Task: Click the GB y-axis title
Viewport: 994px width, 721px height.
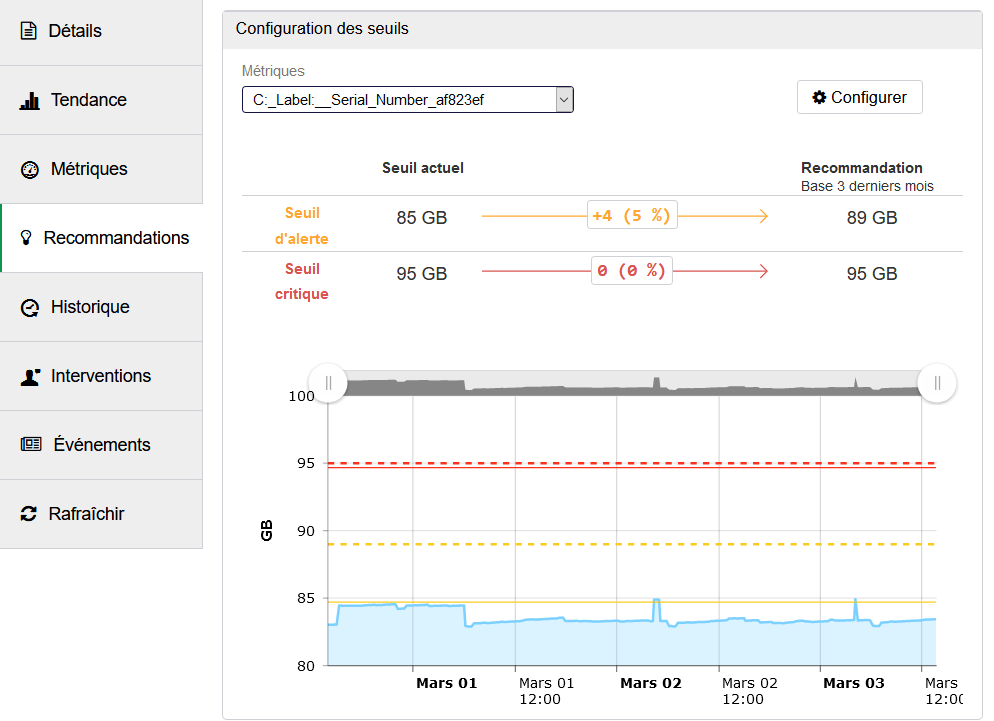Action: (267, 530)
